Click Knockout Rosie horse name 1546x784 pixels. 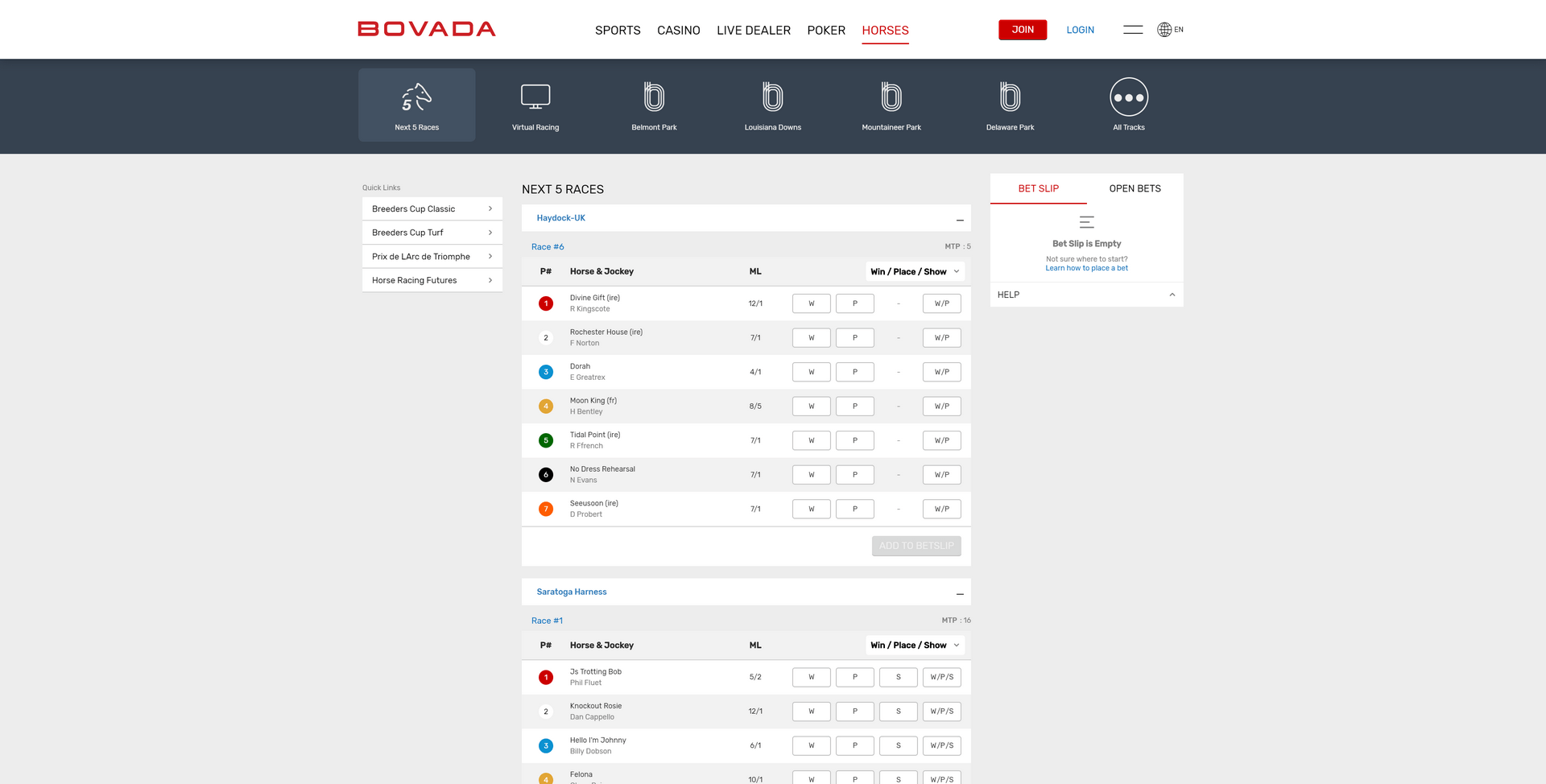[x=596, y=706]
